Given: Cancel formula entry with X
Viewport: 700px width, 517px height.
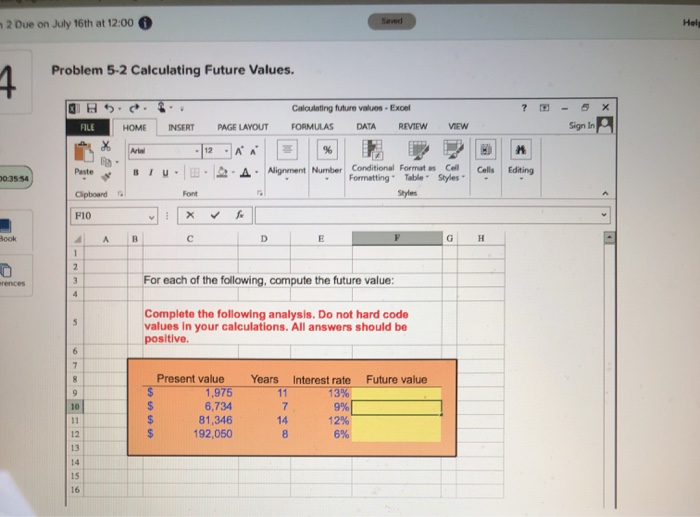Looking at the screenshot, I should [x=190, y=215].
